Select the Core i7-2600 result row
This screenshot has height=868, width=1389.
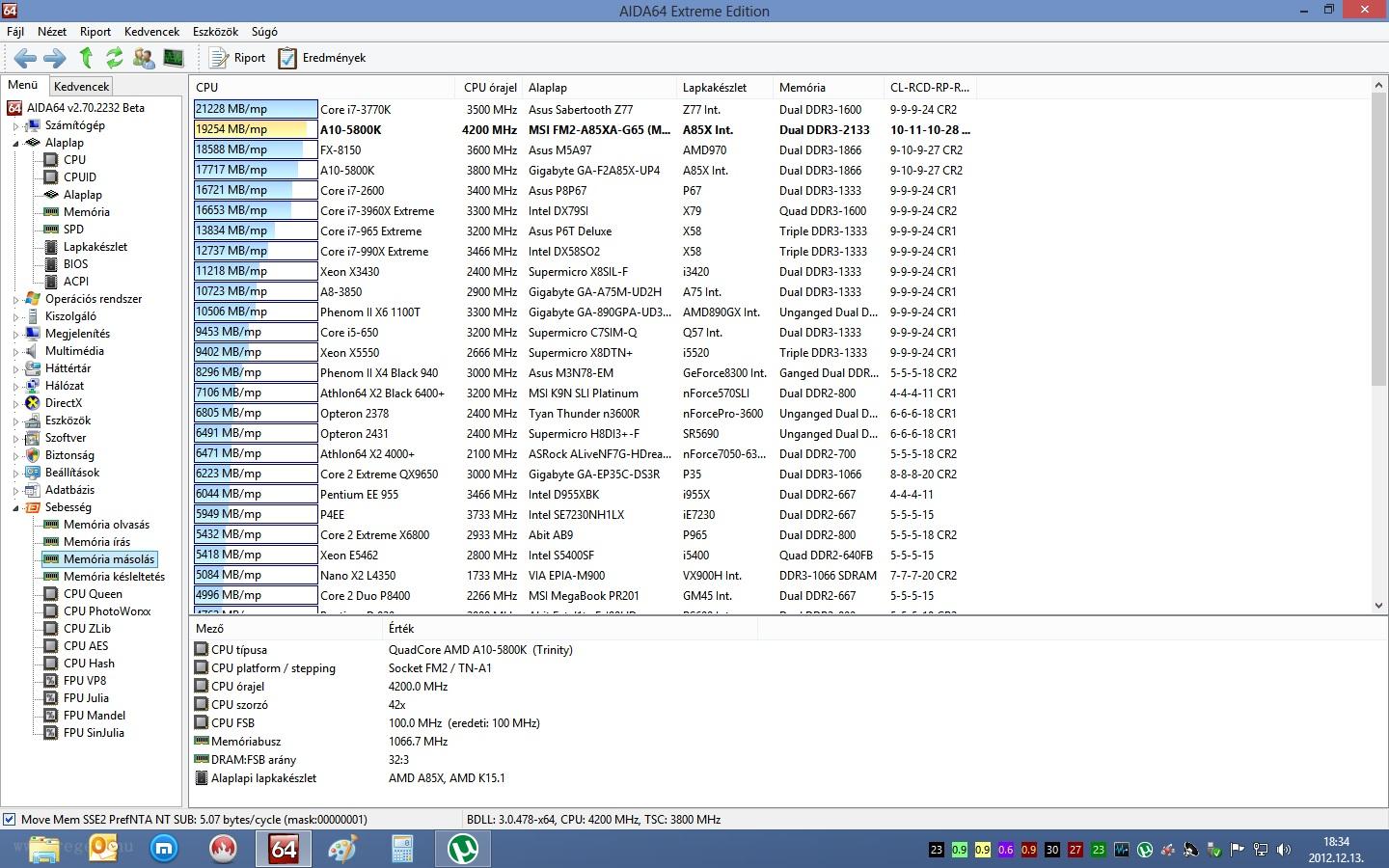pos(585,191)
